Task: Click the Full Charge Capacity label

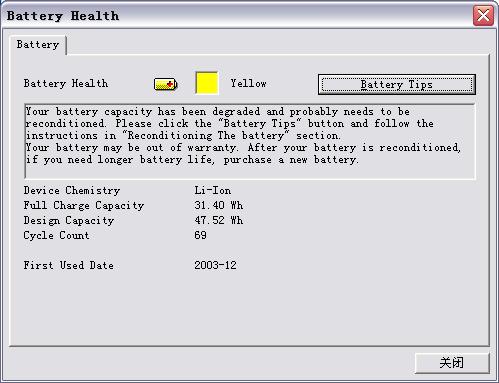Action: 84,206
